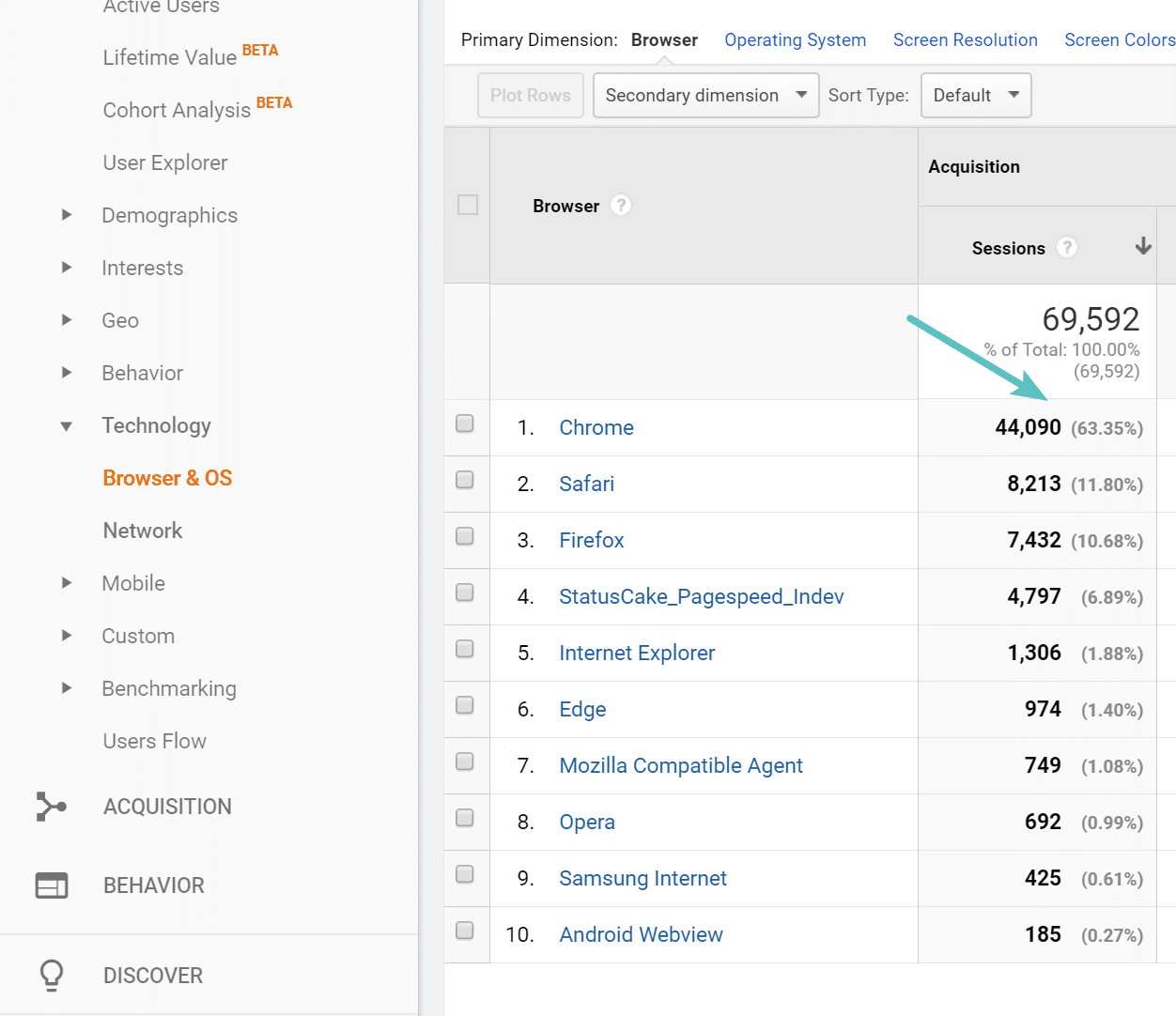This screenshot has height=1016, width=1176.
Task: Open the Behavior section icon
Action: pyautogui.click(x=52, y=885)
